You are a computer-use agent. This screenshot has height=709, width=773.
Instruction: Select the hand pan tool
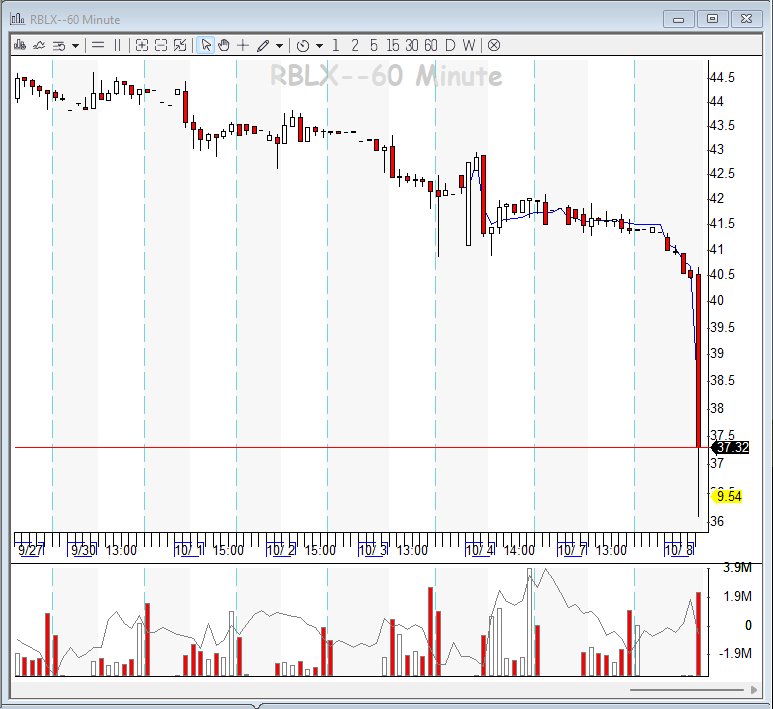point(224,45)
